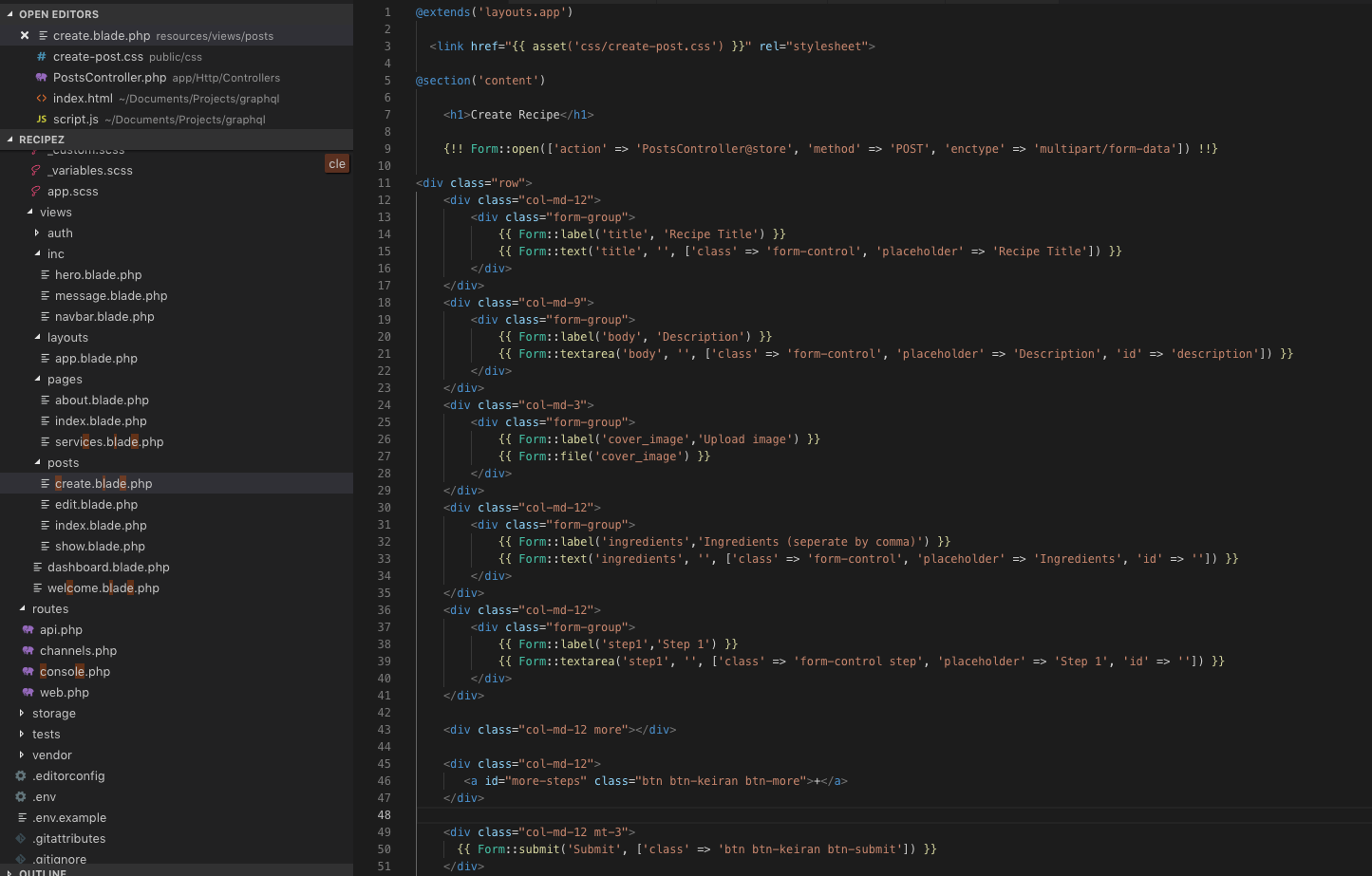This screenshot has height=876, width=1372.
Task: Expand the auth folder
Action: pos(37,233)
